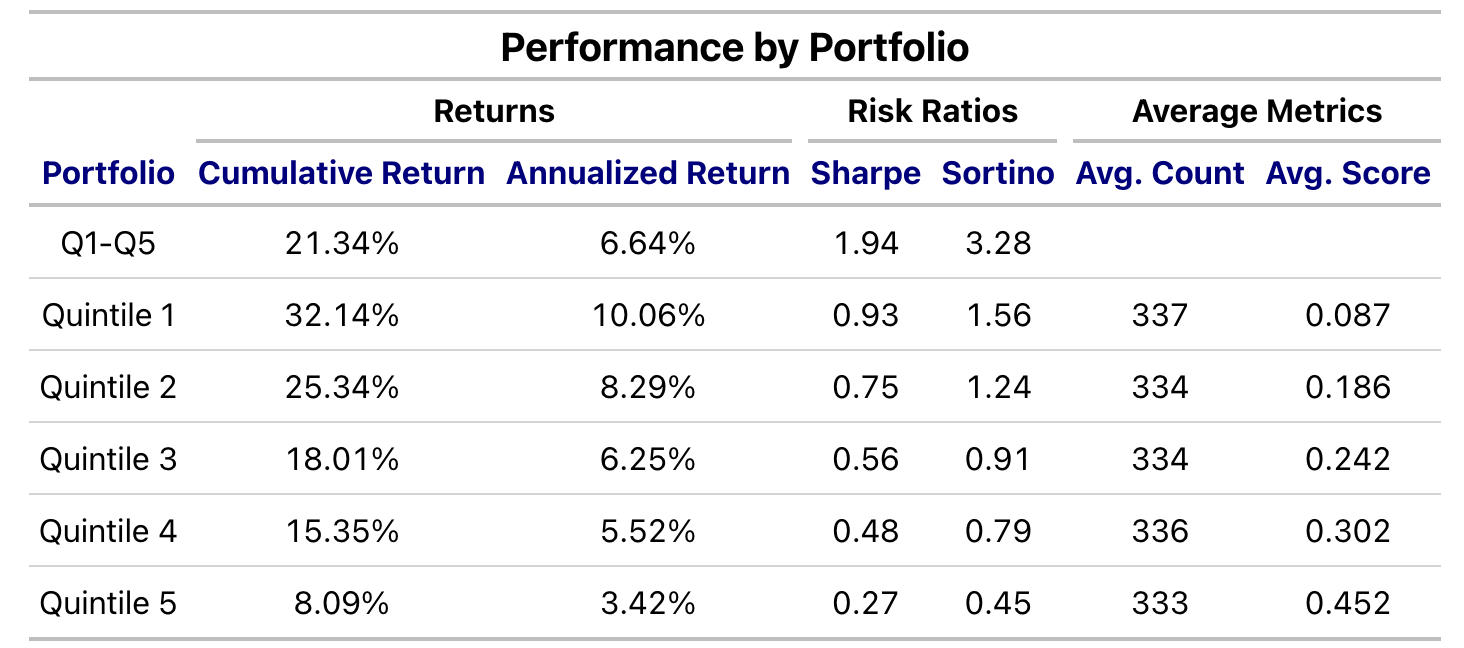Click the Quintile 5 row label
The width and height of the screenshot is (1464, 648).
[108, 603]
